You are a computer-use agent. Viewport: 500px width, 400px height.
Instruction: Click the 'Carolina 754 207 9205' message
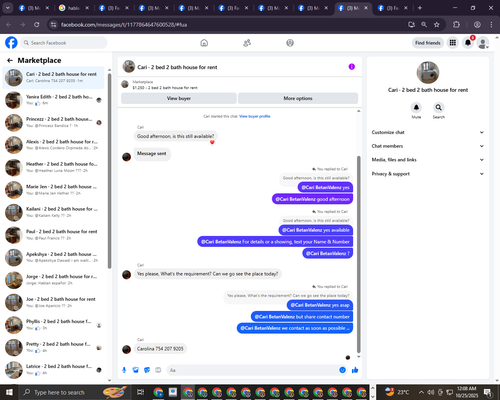click(x=160, y=349)
